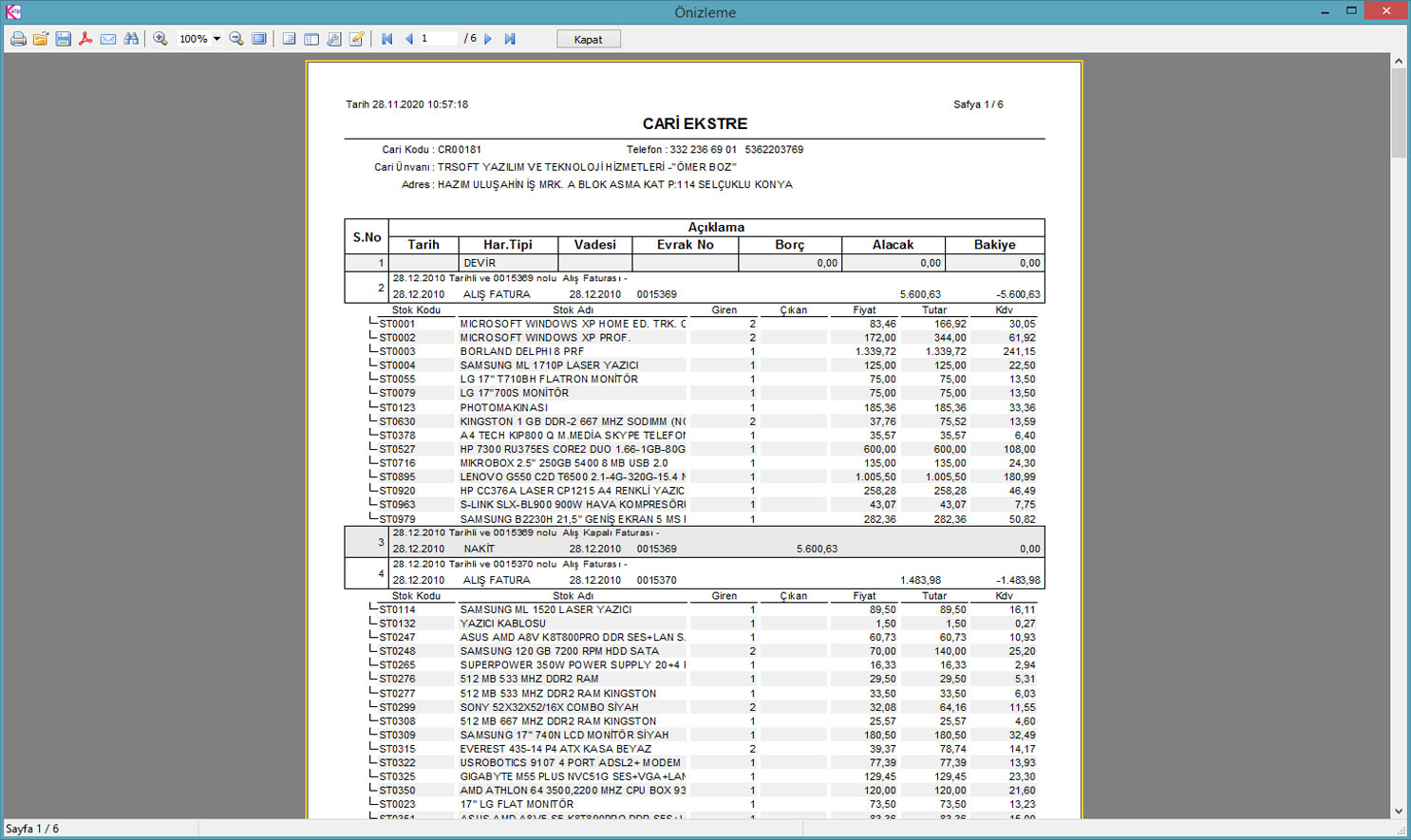The width and height of the screenshot is (1411, 840).
Task: Click the 'NAKİT' transaction type in row 3
Action: [480, 549]
